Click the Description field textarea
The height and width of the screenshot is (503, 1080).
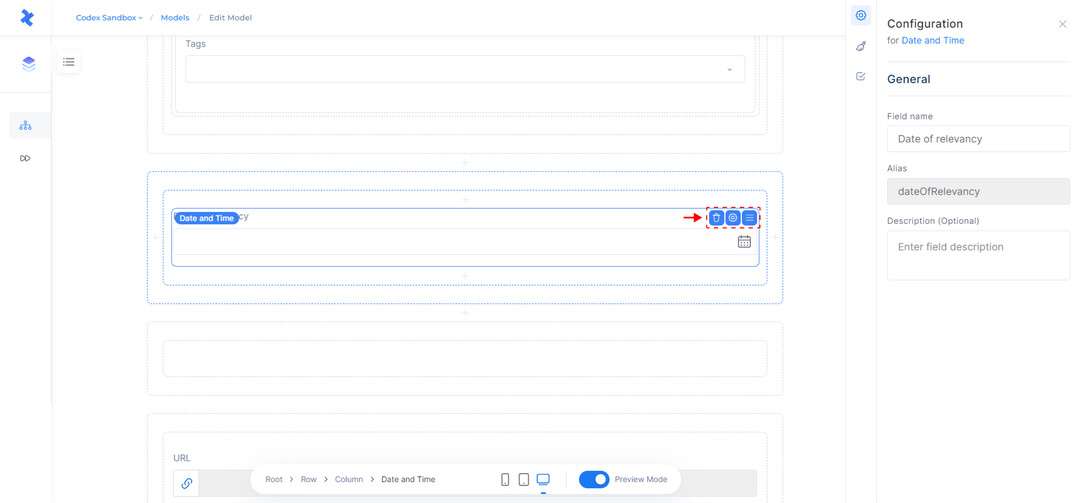click(978, 255)
